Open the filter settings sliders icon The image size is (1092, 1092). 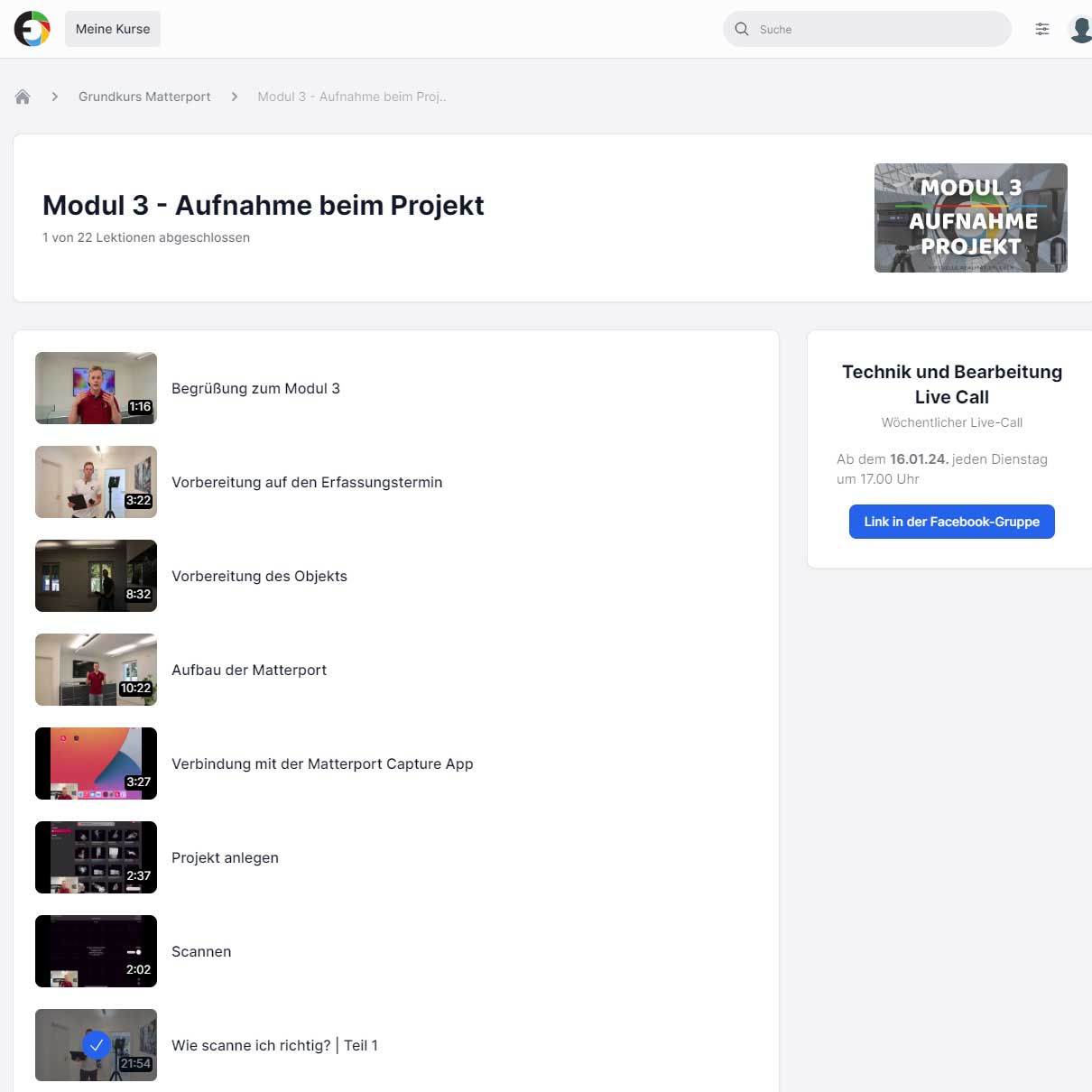pos(1042,29)
